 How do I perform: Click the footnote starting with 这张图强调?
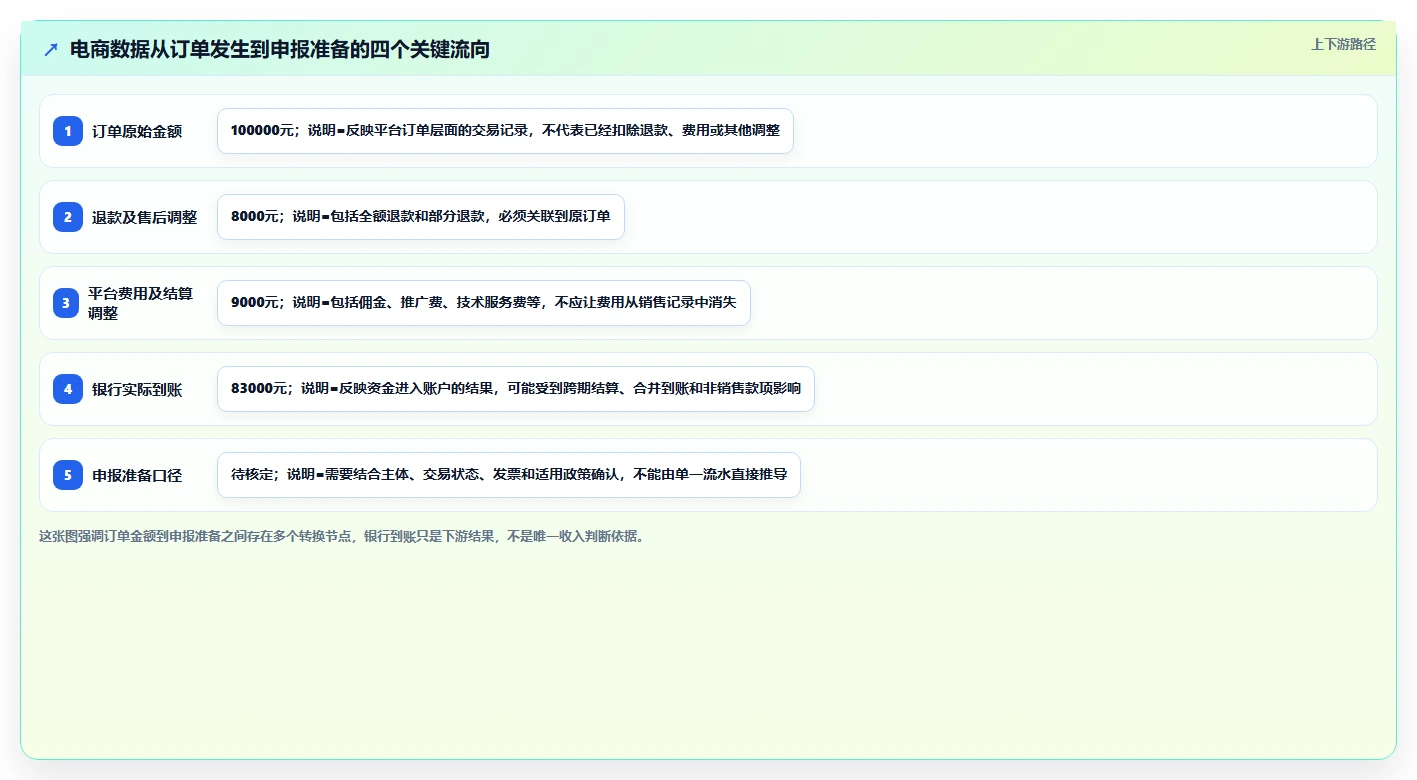click(x=343, y=536)
